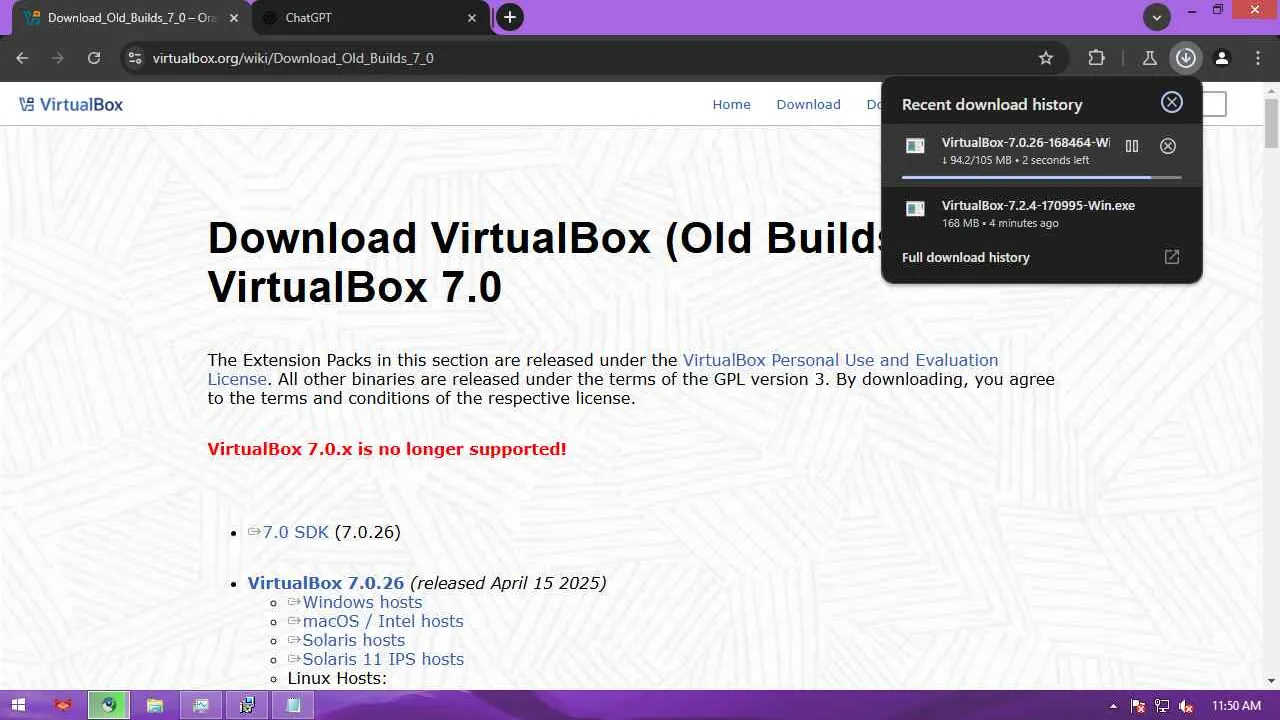Switch to the Download_Old_Builds_7_0 tab
This screenshot has height=720, width=1280.
131,18
